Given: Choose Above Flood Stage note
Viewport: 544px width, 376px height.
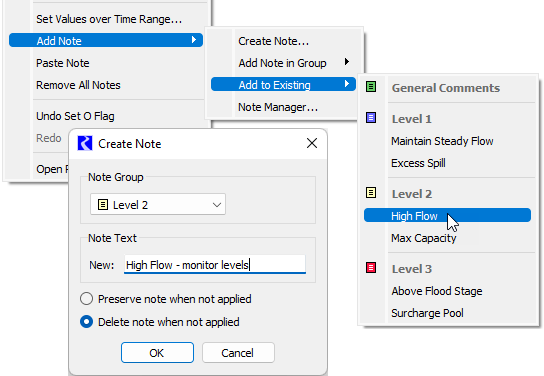Looking at the screenshot, I should coord(437,291).
